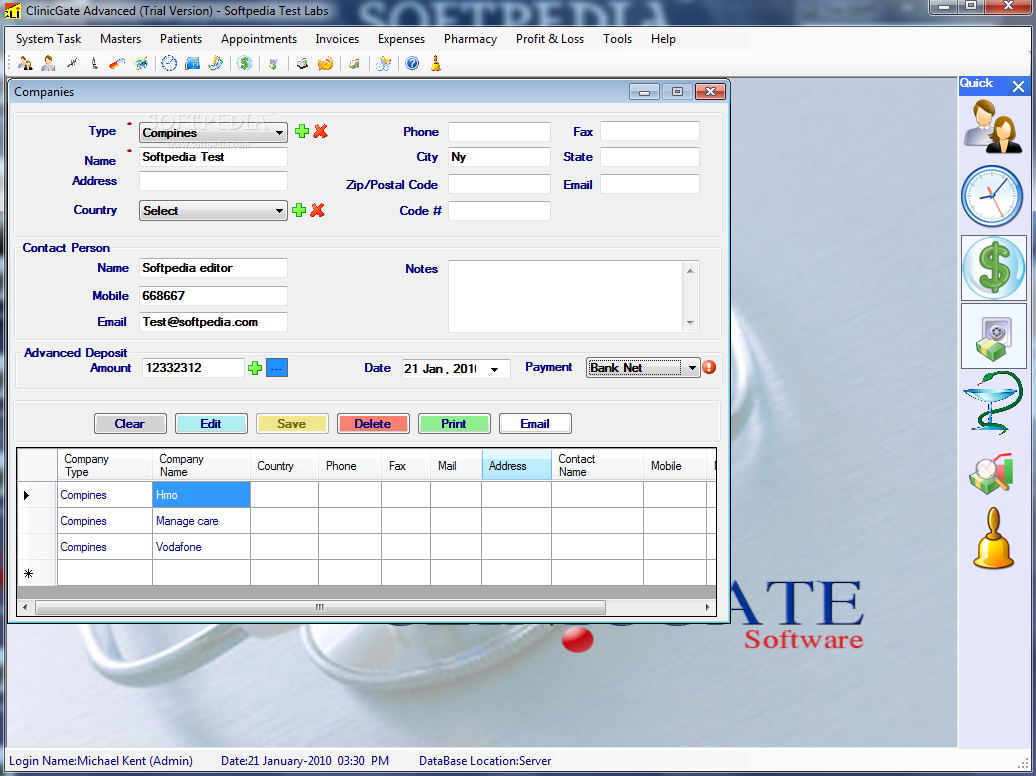Click the Zip/Postal Code input field
The height and width of the screenshot is (776, 1036).
(500, 184)
